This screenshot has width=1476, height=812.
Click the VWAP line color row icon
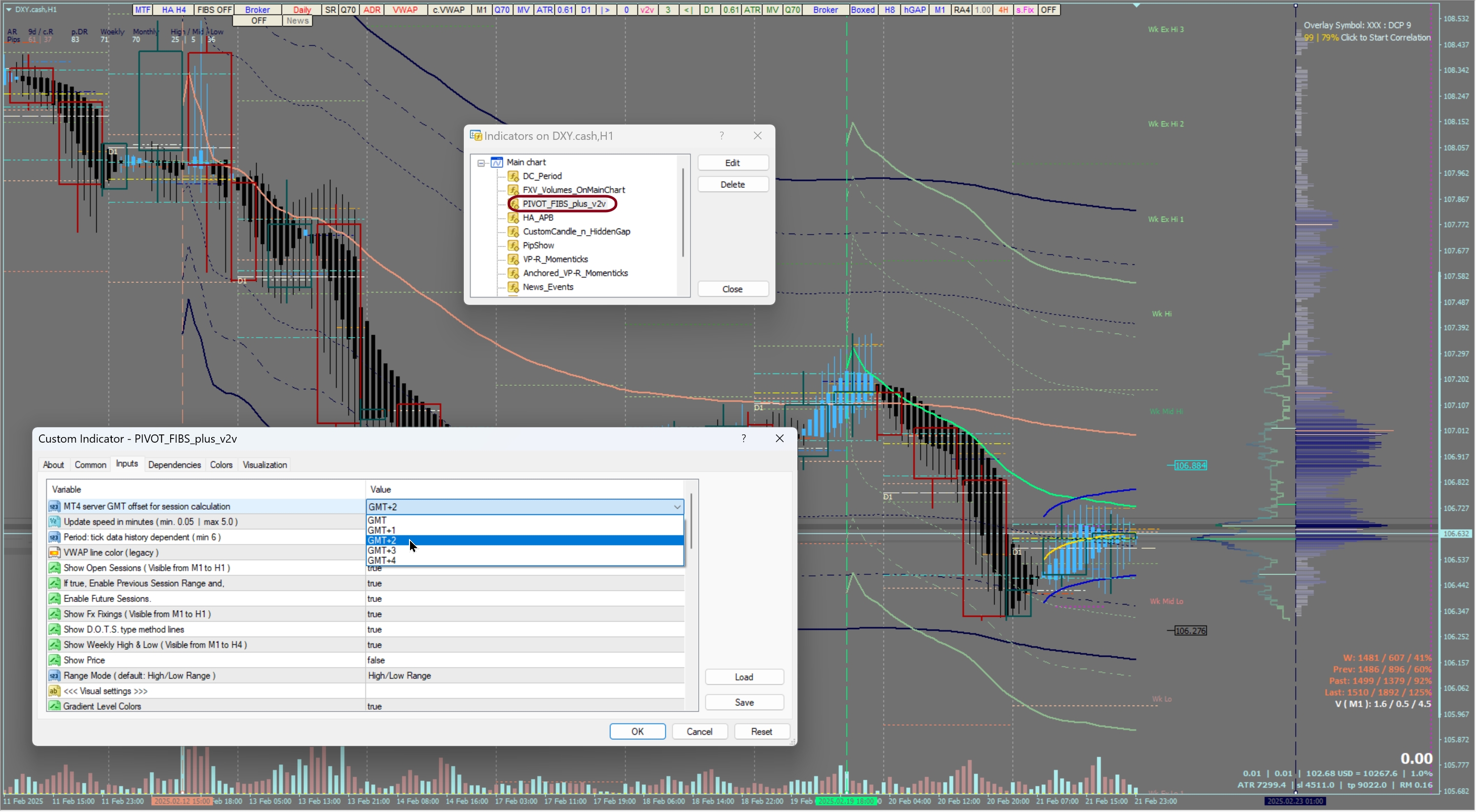pos(54,553)
